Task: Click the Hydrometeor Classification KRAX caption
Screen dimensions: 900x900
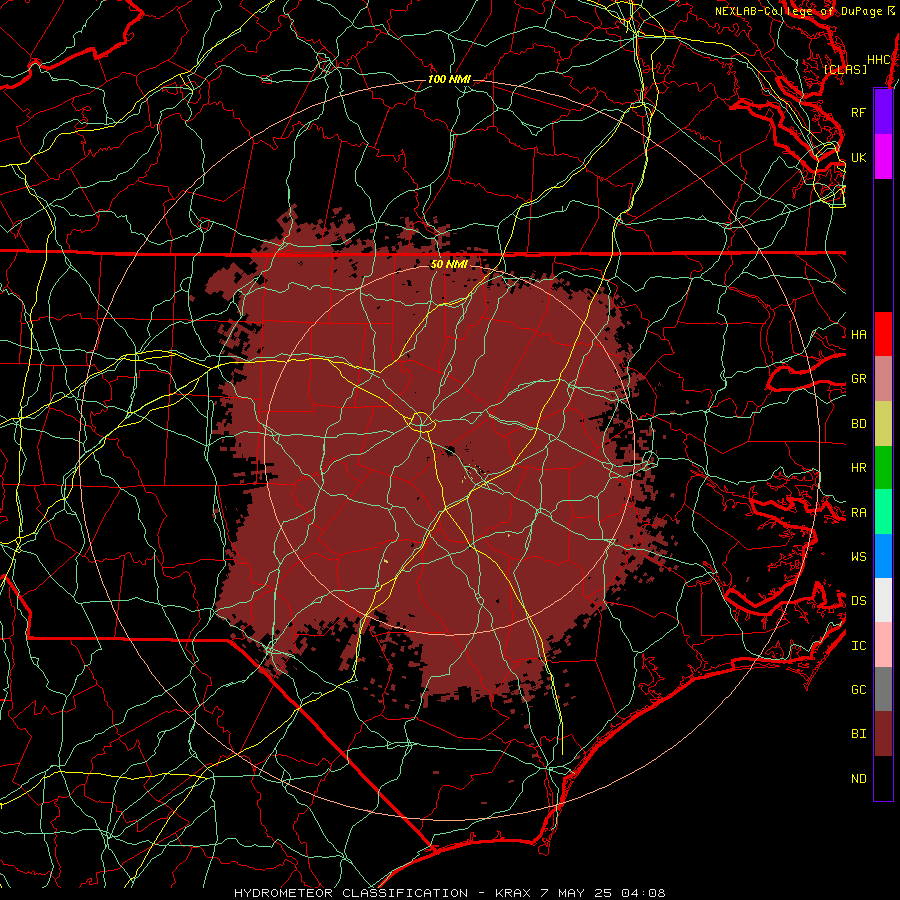Action: click(x=449, y=893)
